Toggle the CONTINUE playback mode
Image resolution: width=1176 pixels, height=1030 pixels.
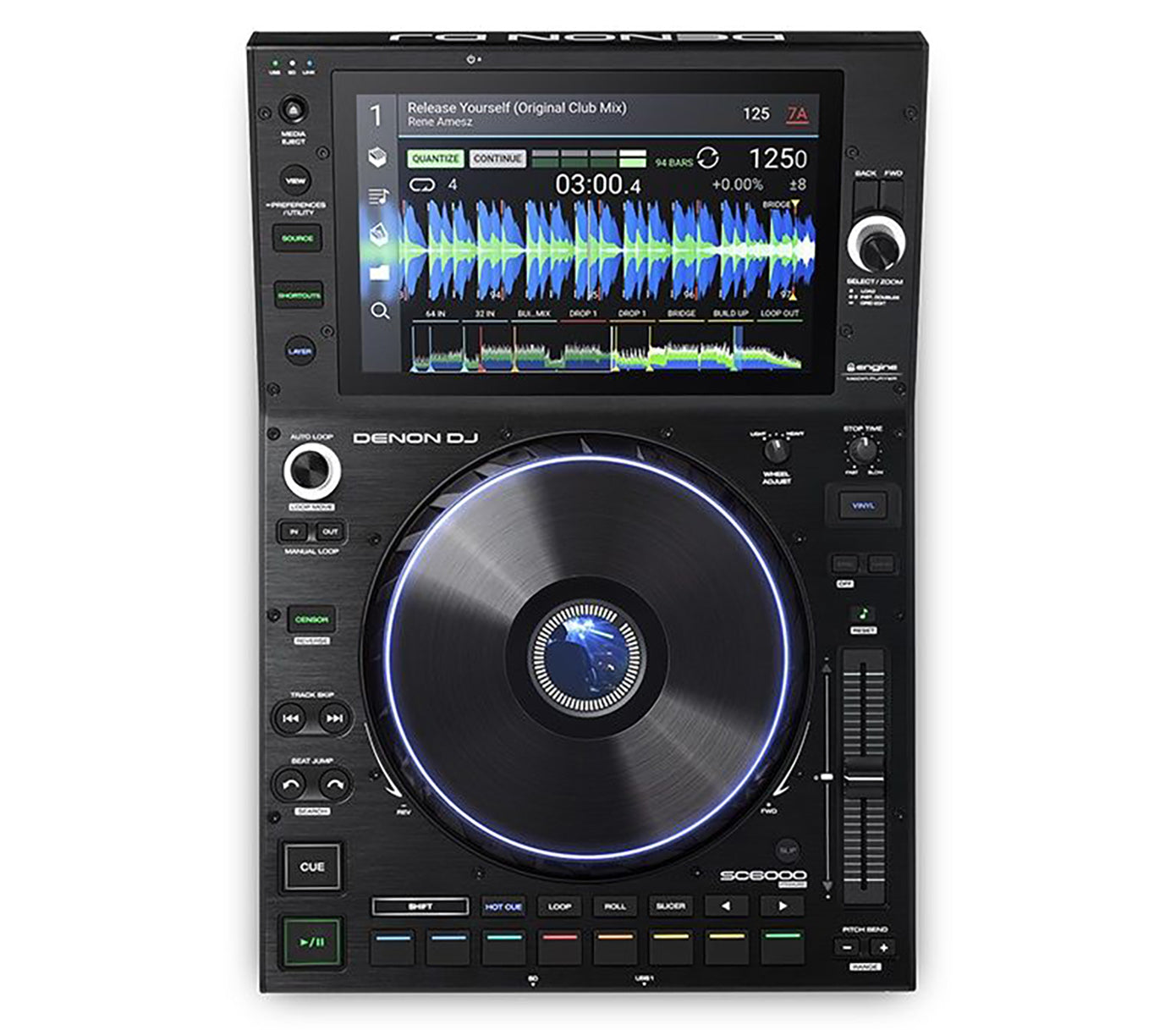click(497, 159)
